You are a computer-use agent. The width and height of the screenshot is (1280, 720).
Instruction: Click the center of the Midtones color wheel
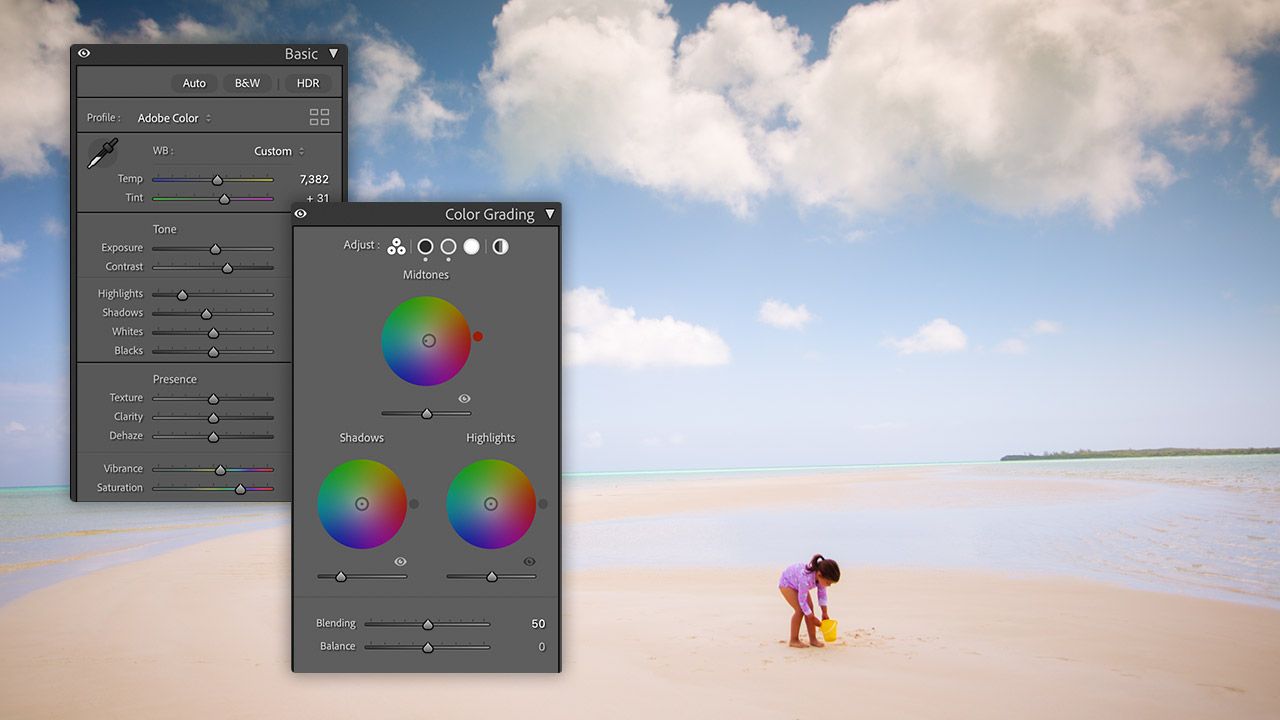[x=427, y=341]
